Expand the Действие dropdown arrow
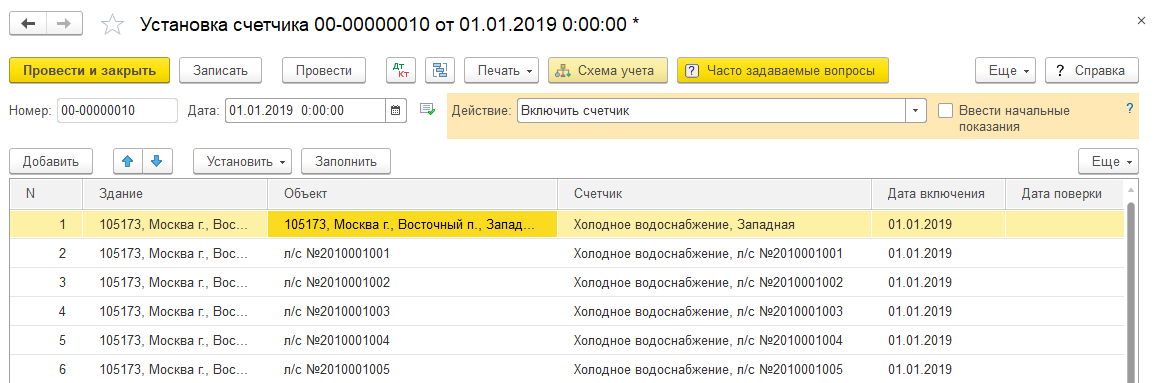This screenshot has width=1156, height=383. pyautogui.click(x=916, y=110)
